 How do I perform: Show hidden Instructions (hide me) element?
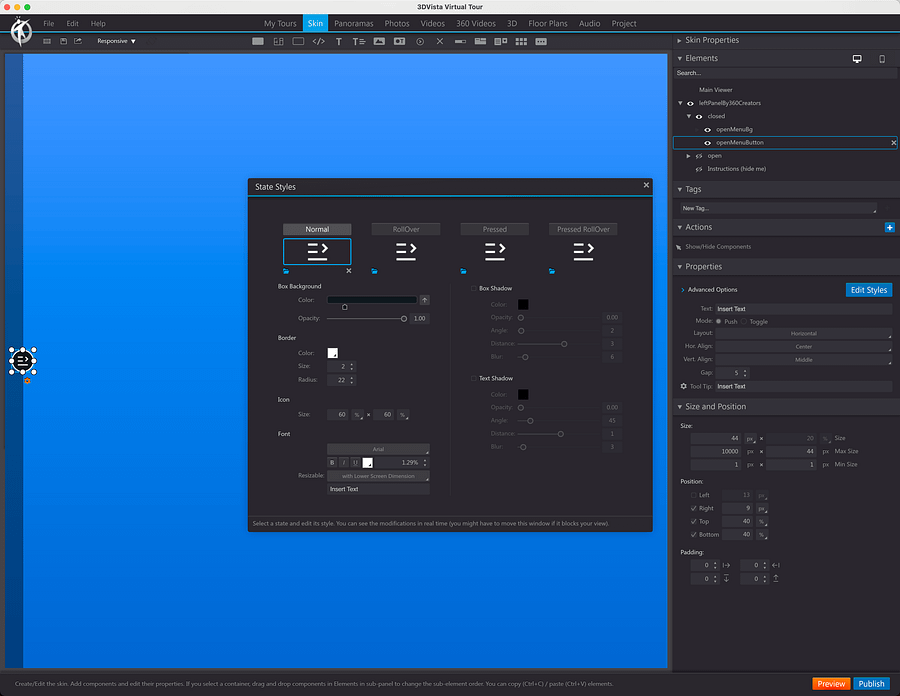[x=699, y=169]
